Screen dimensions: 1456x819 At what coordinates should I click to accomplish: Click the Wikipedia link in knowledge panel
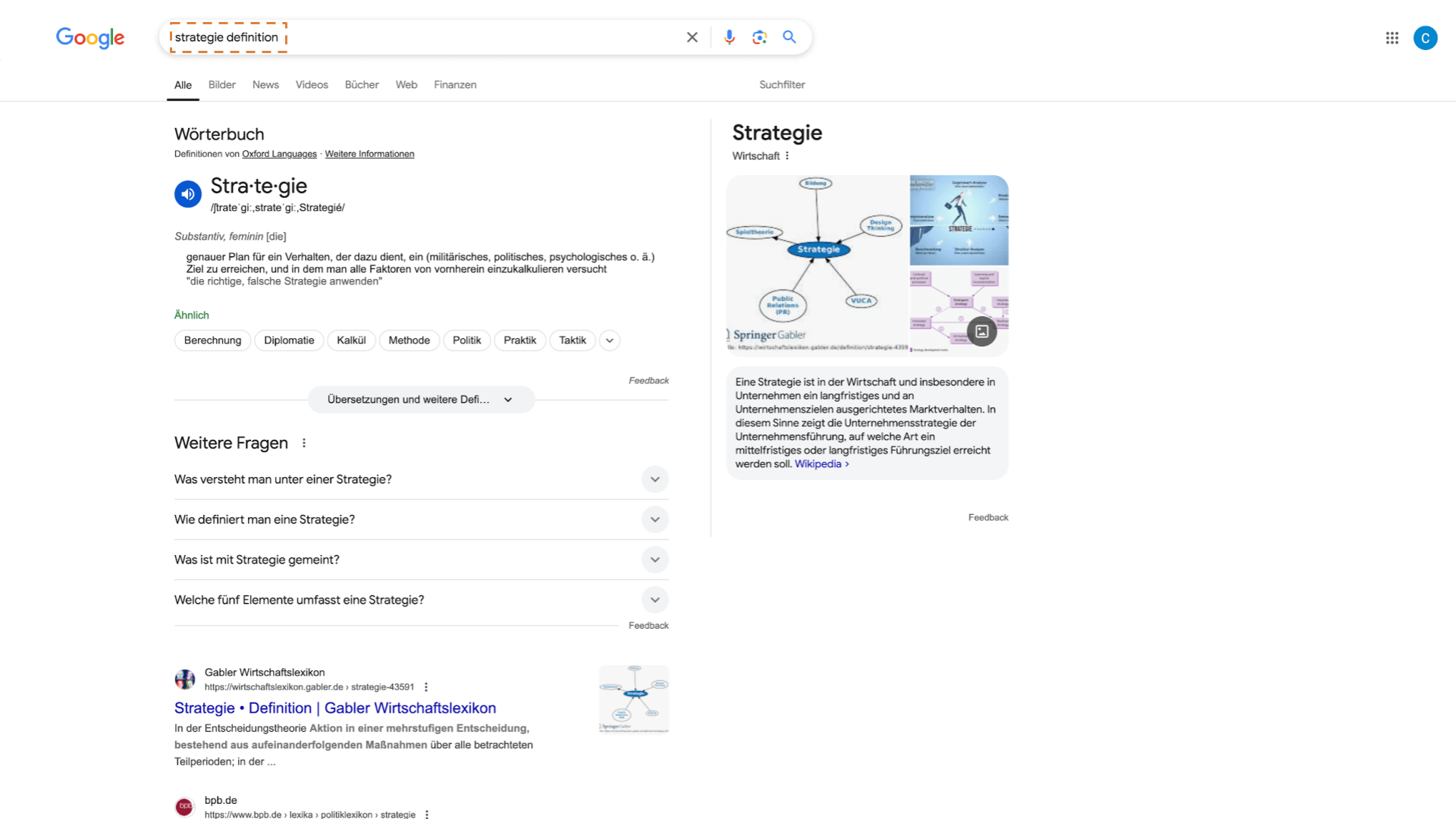pos(817,464)
